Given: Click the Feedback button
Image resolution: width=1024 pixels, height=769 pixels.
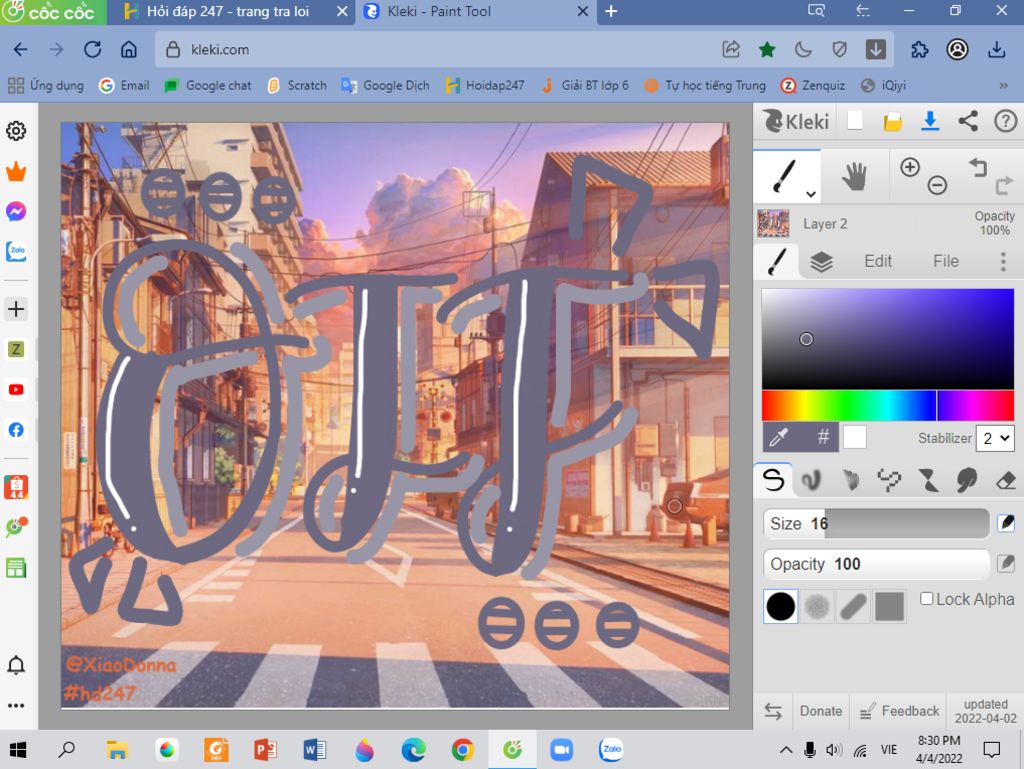Looking at the screenshot, I should tap(899, 711).
